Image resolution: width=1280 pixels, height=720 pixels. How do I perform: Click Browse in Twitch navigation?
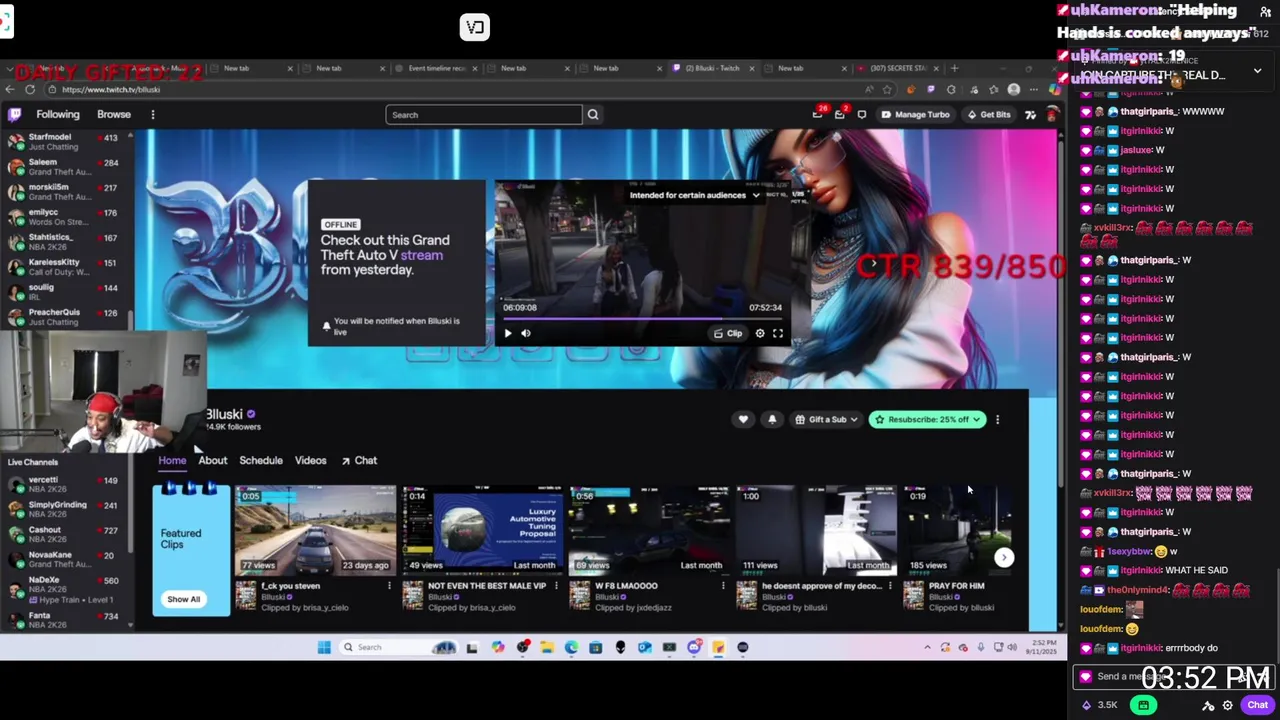114,114
